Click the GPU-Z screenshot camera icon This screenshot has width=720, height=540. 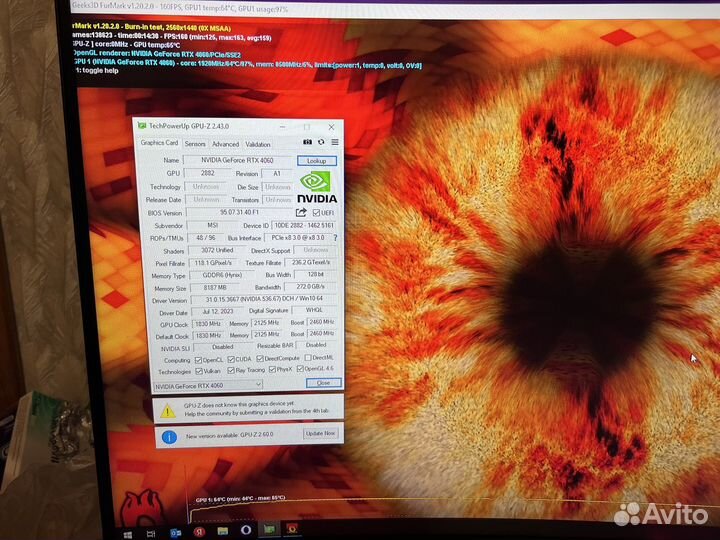tap(307, 142)
